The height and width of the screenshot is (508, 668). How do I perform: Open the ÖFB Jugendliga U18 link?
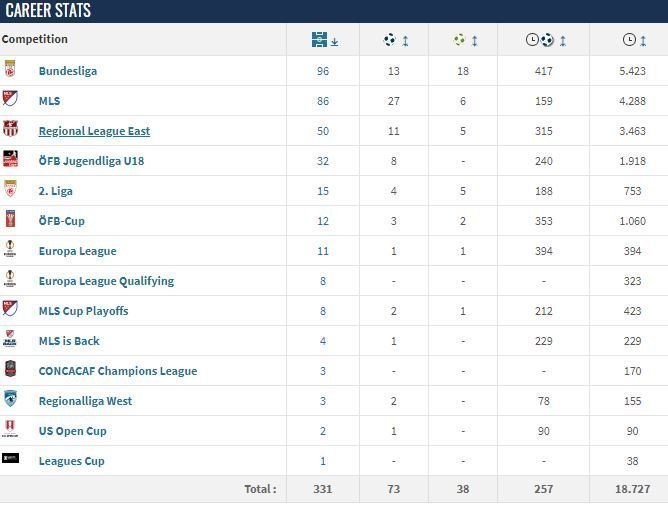point(91,161)
